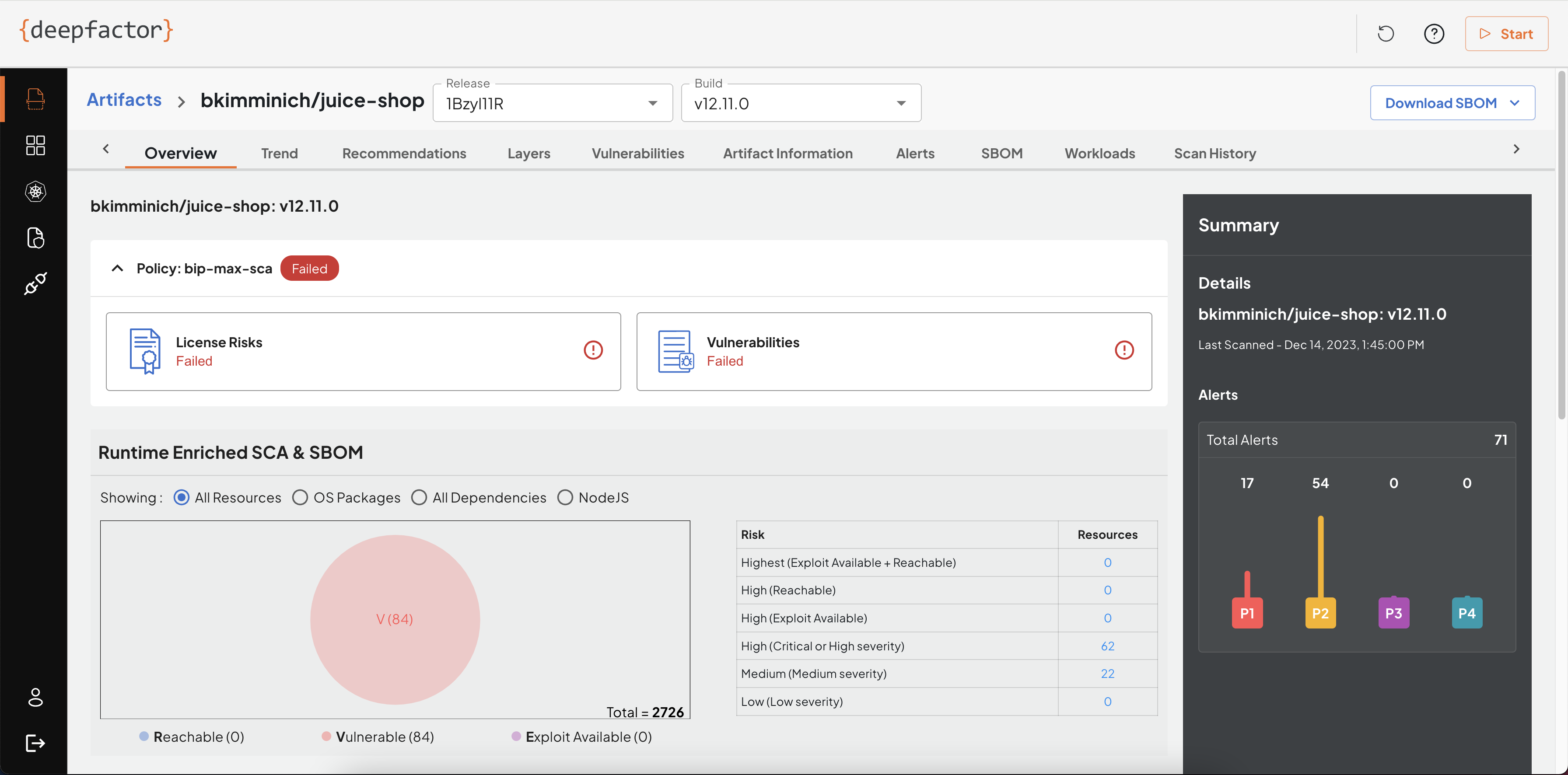This screenshot has width=1568, height=775.
Task: Click the Vulnerable legend color dot
Action: coord(326,736)
